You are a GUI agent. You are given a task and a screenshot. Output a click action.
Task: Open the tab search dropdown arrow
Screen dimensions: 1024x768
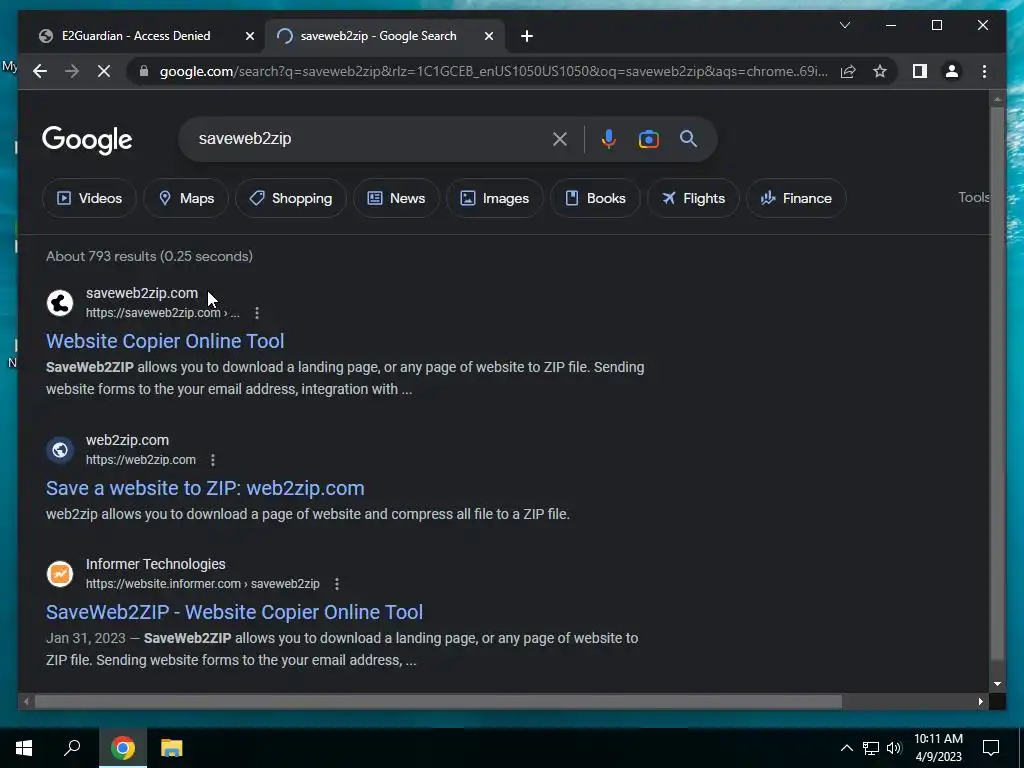tap(844, 25)
